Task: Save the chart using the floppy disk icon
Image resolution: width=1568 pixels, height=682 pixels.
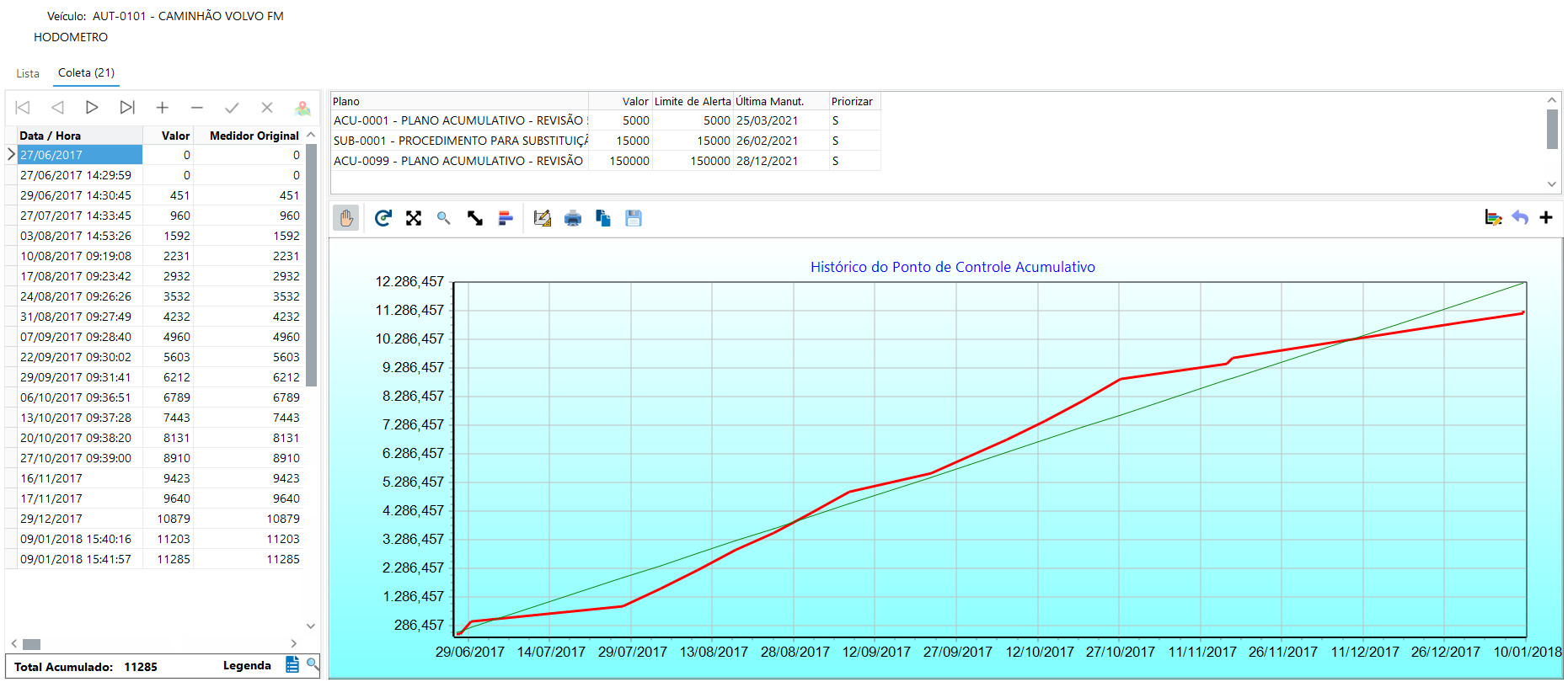Action: click(x=634, y=218)
